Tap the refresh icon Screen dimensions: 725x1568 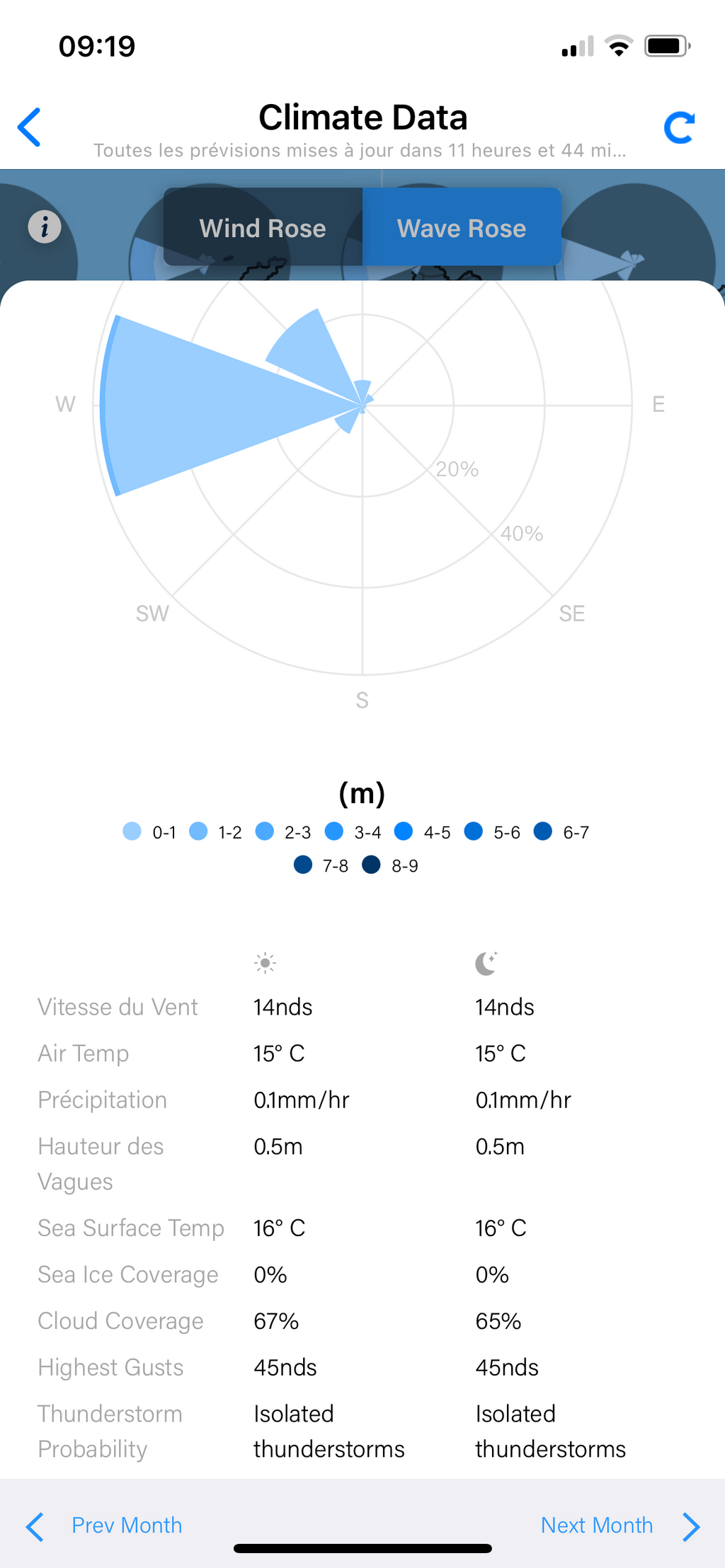(679, 128)
